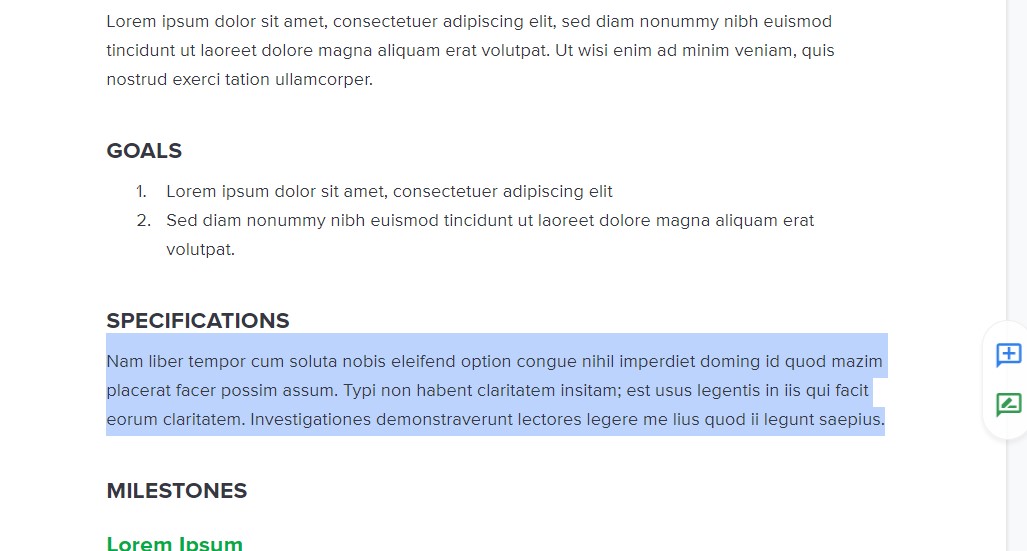Click the highlighted line starting 'placerat facer possim'
This screenshot has width=1027, height=551.
point(487,390)
